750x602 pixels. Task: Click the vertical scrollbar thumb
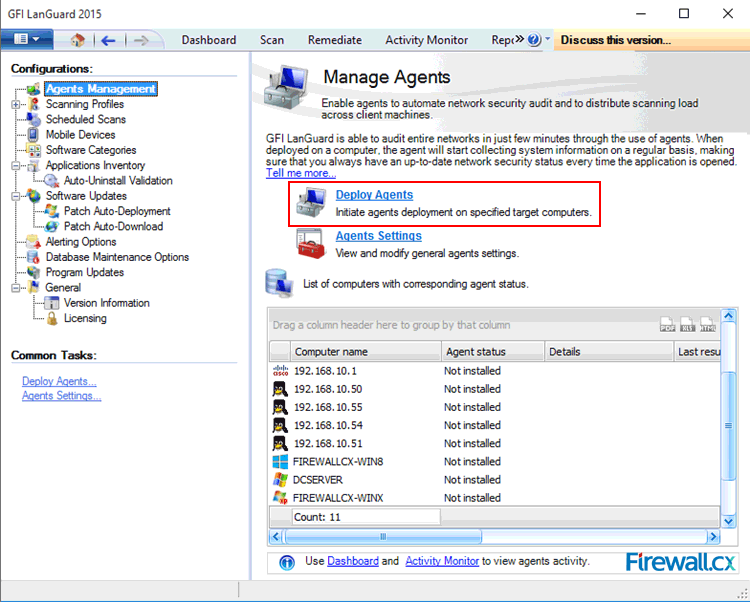728,426
